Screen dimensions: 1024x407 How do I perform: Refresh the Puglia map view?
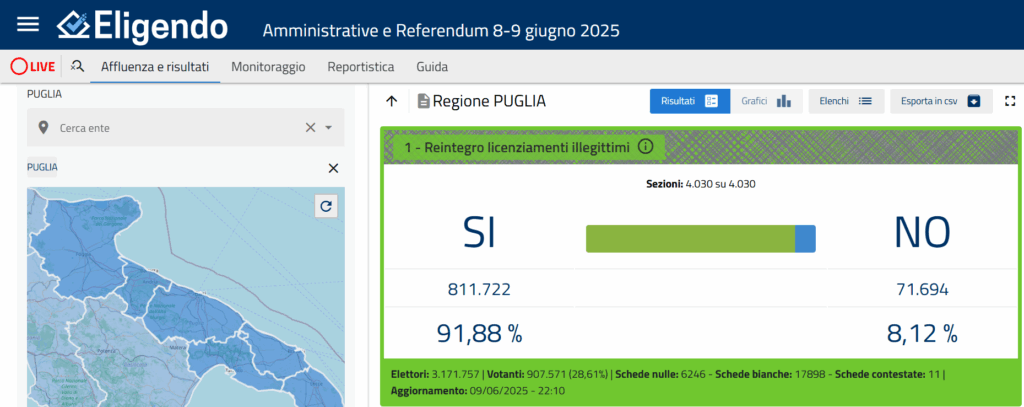326,206
